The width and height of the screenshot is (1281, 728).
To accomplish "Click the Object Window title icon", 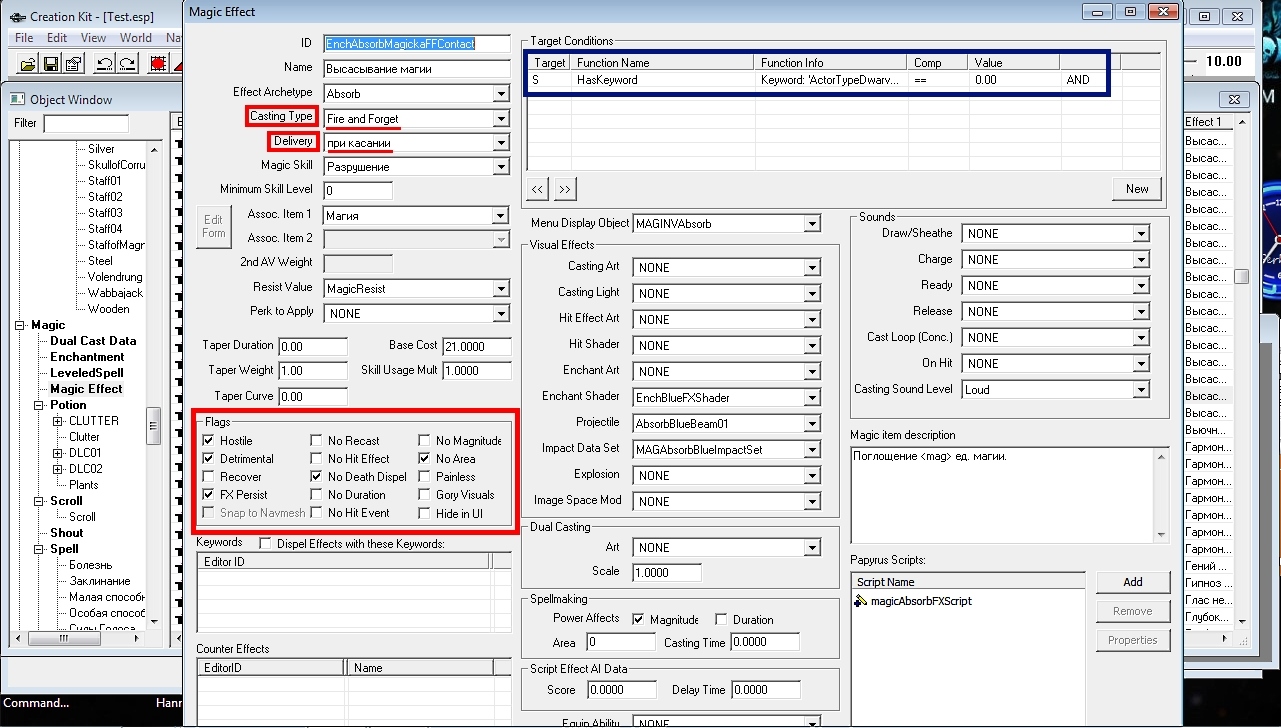I will click(x=17, y=99).
